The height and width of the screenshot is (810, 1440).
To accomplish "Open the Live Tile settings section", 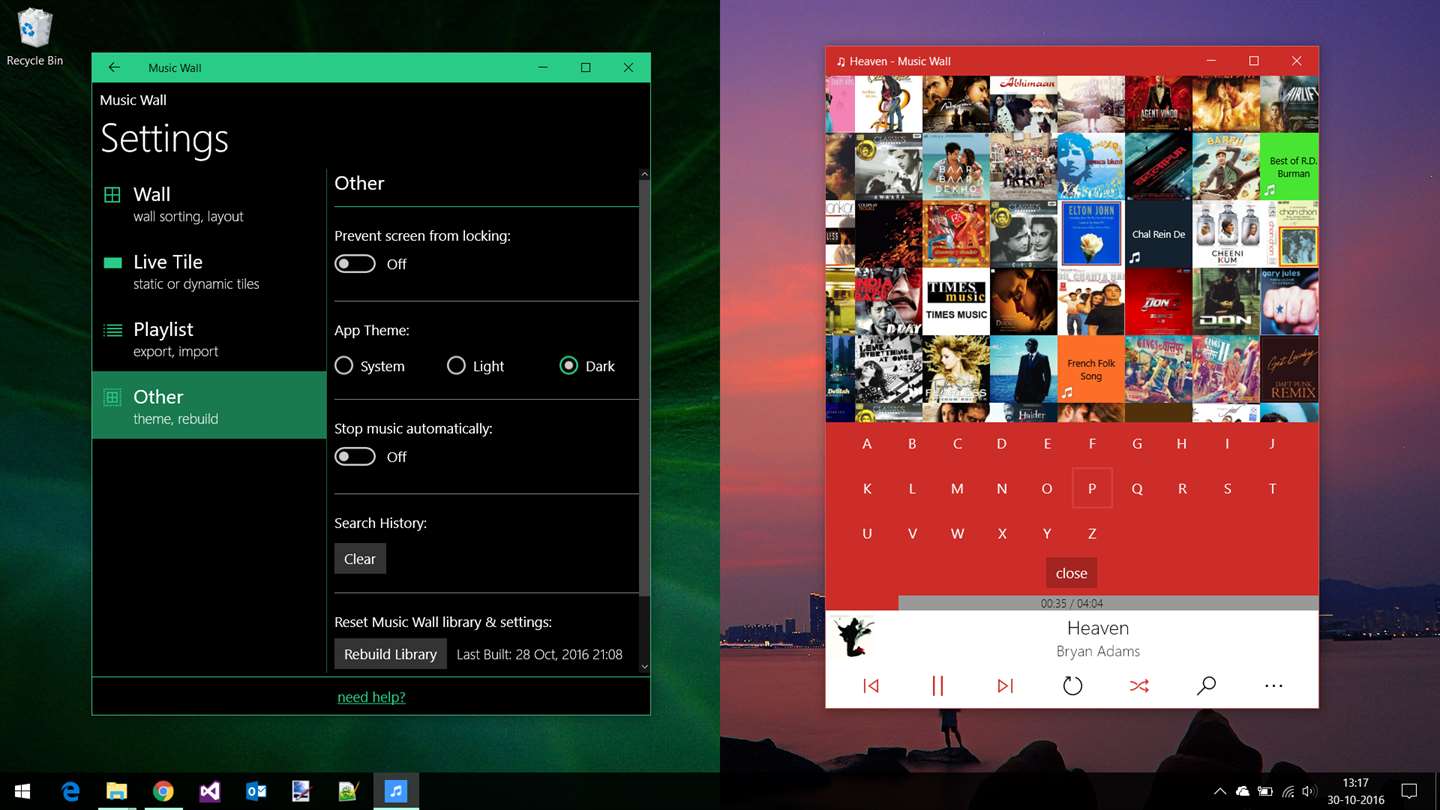I will coord(209,271).
